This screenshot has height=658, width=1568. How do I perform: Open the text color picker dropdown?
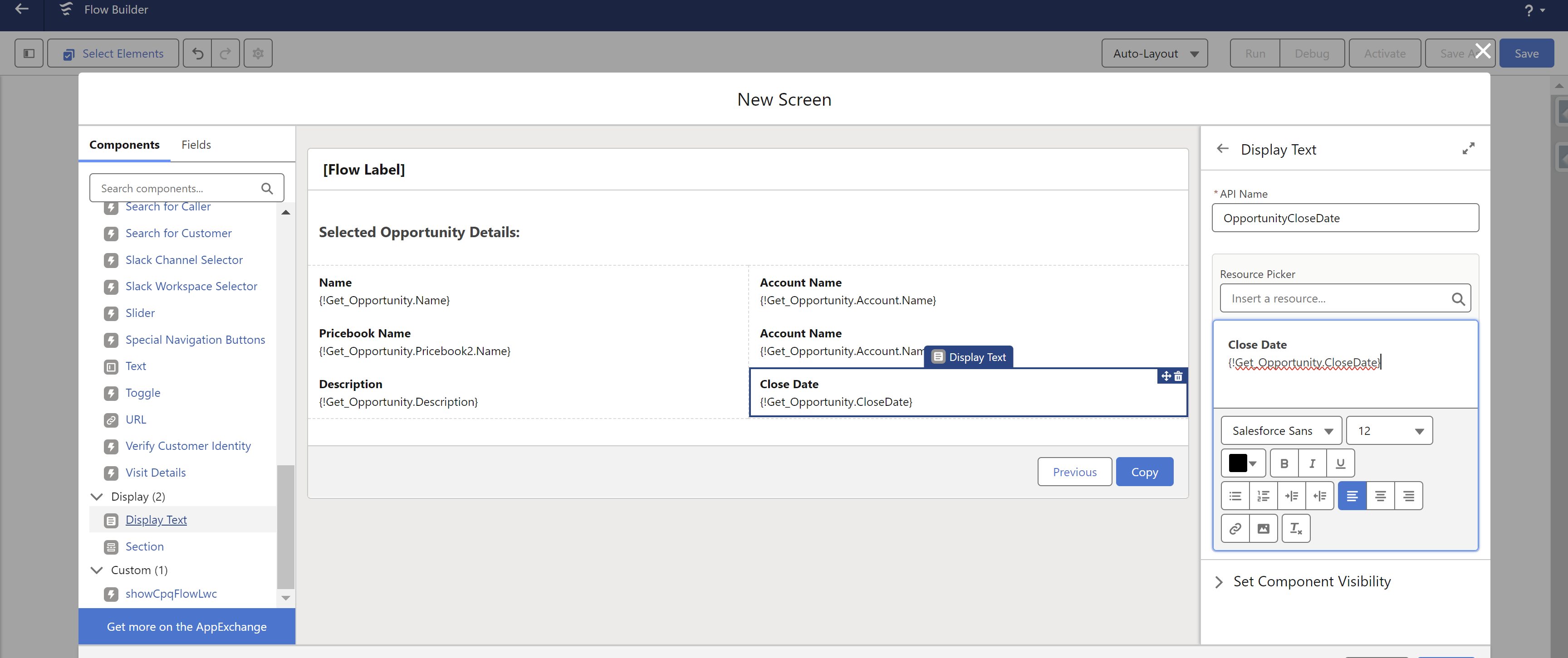point(1244,463)
